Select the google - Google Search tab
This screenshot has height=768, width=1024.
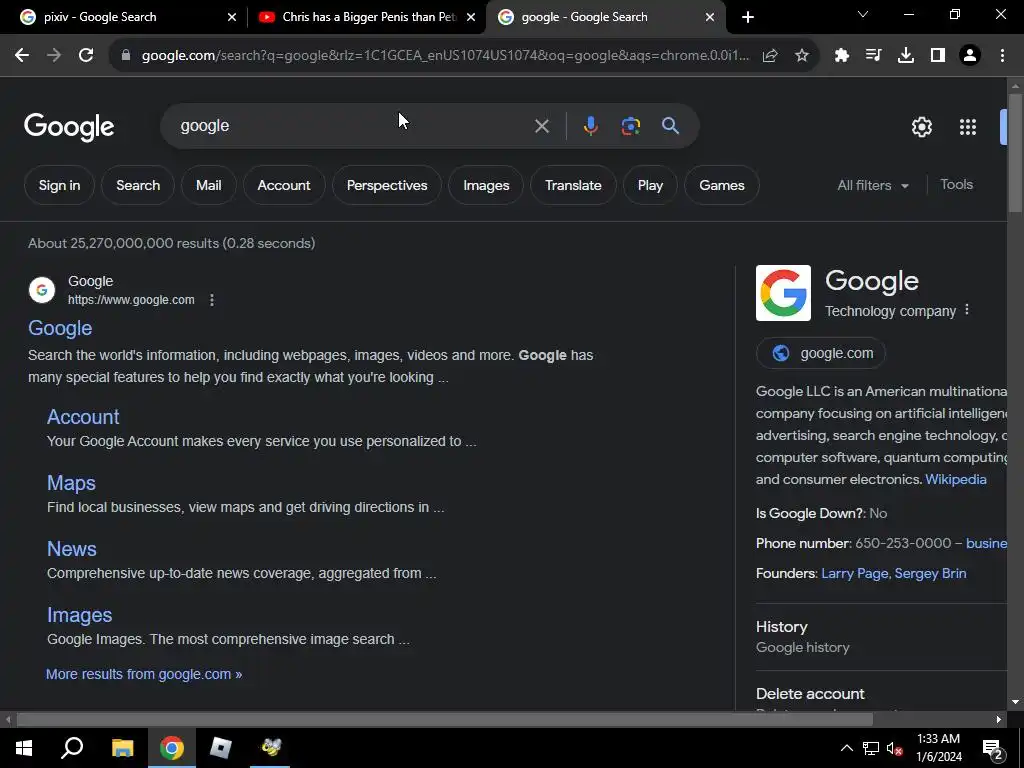pos(604,17)
